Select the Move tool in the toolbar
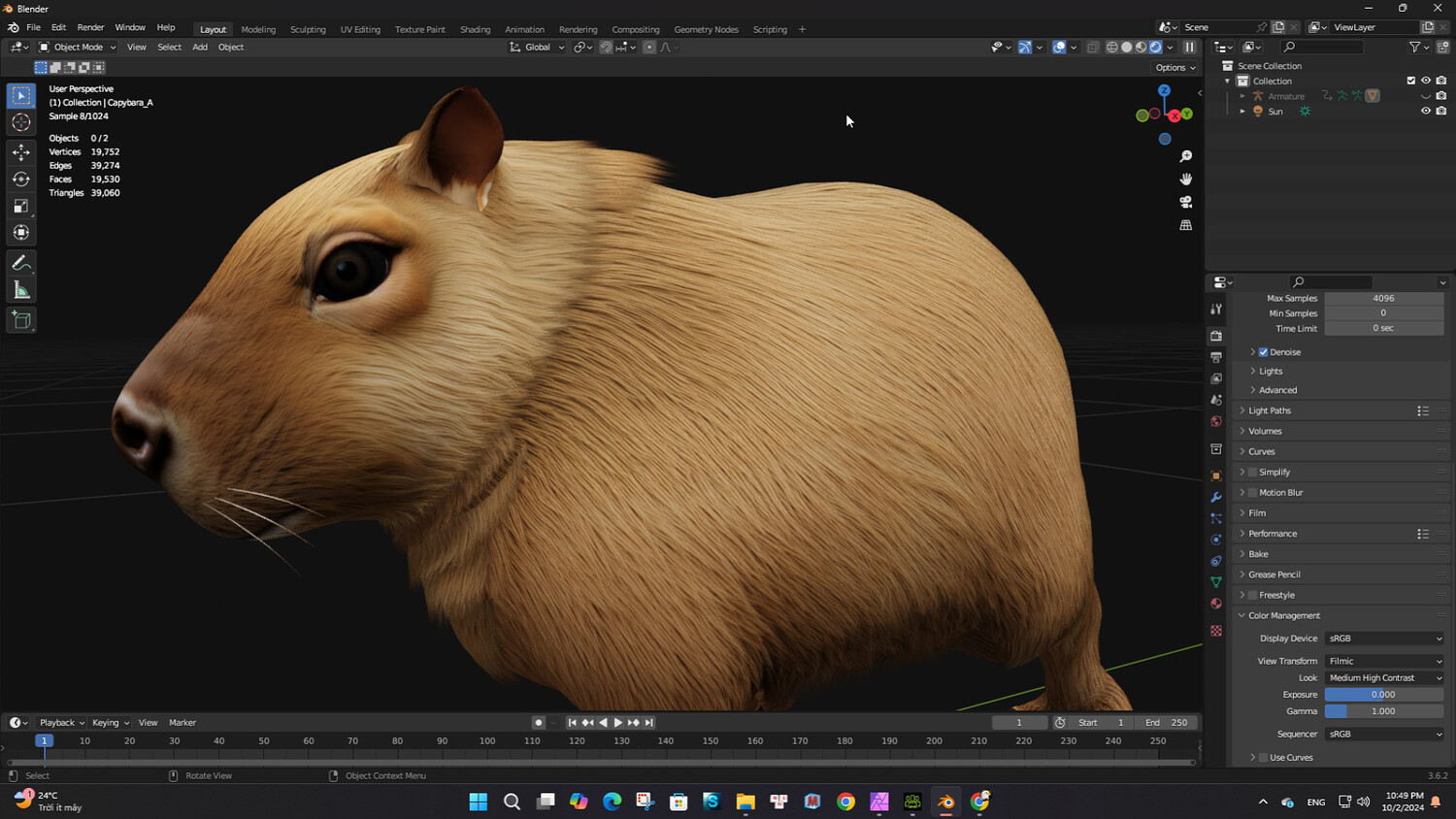The width and height of the screenshot is (1456, 819). 21,152
